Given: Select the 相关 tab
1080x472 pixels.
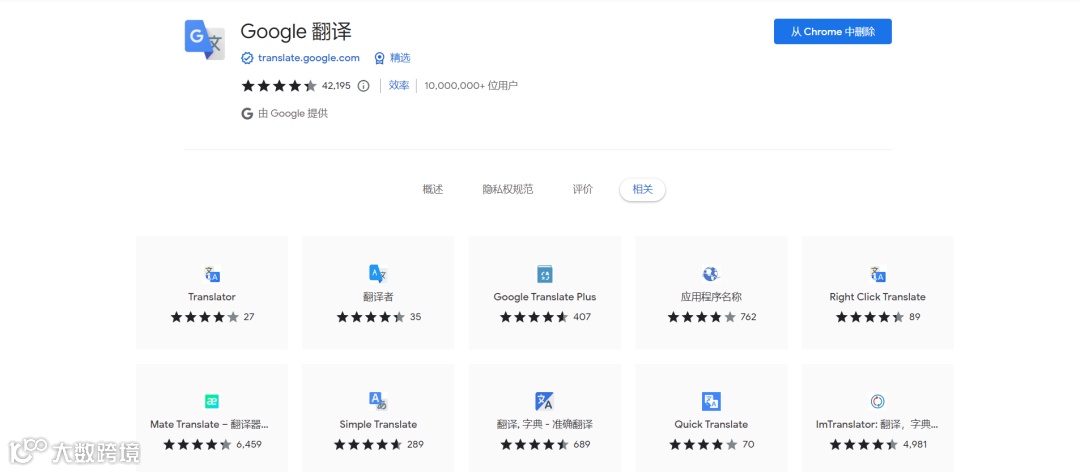Looking at the screenshot, I should [642, 189].
